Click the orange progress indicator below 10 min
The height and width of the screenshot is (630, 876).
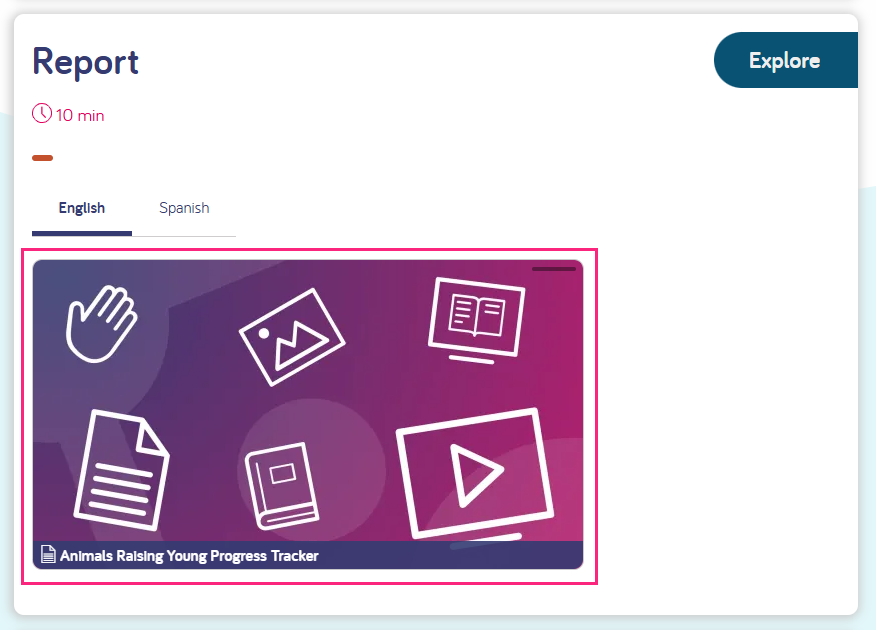click(42, 158)
